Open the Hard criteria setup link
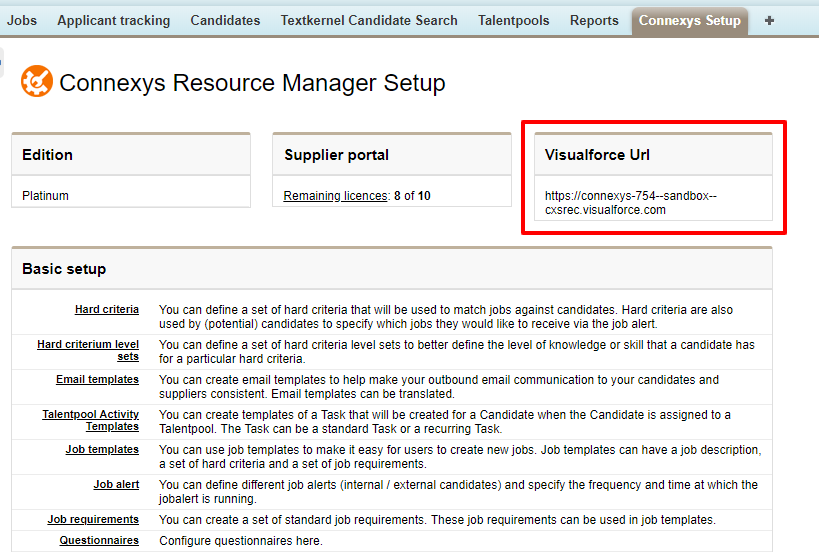The height and width of the screenshot is (552, 819). pyautogui.click(x=107, y=309)
